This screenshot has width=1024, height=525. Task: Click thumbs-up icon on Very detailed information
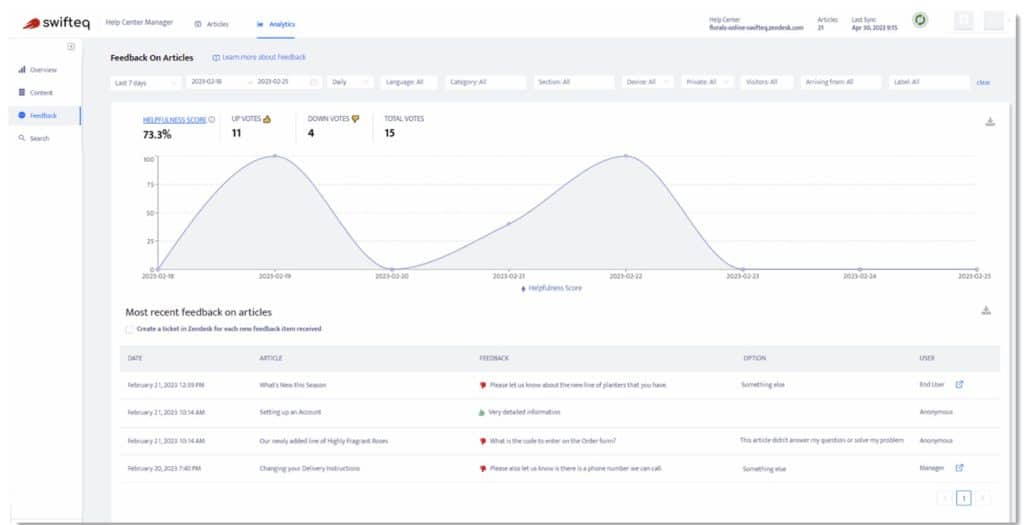tap(483, 413)
